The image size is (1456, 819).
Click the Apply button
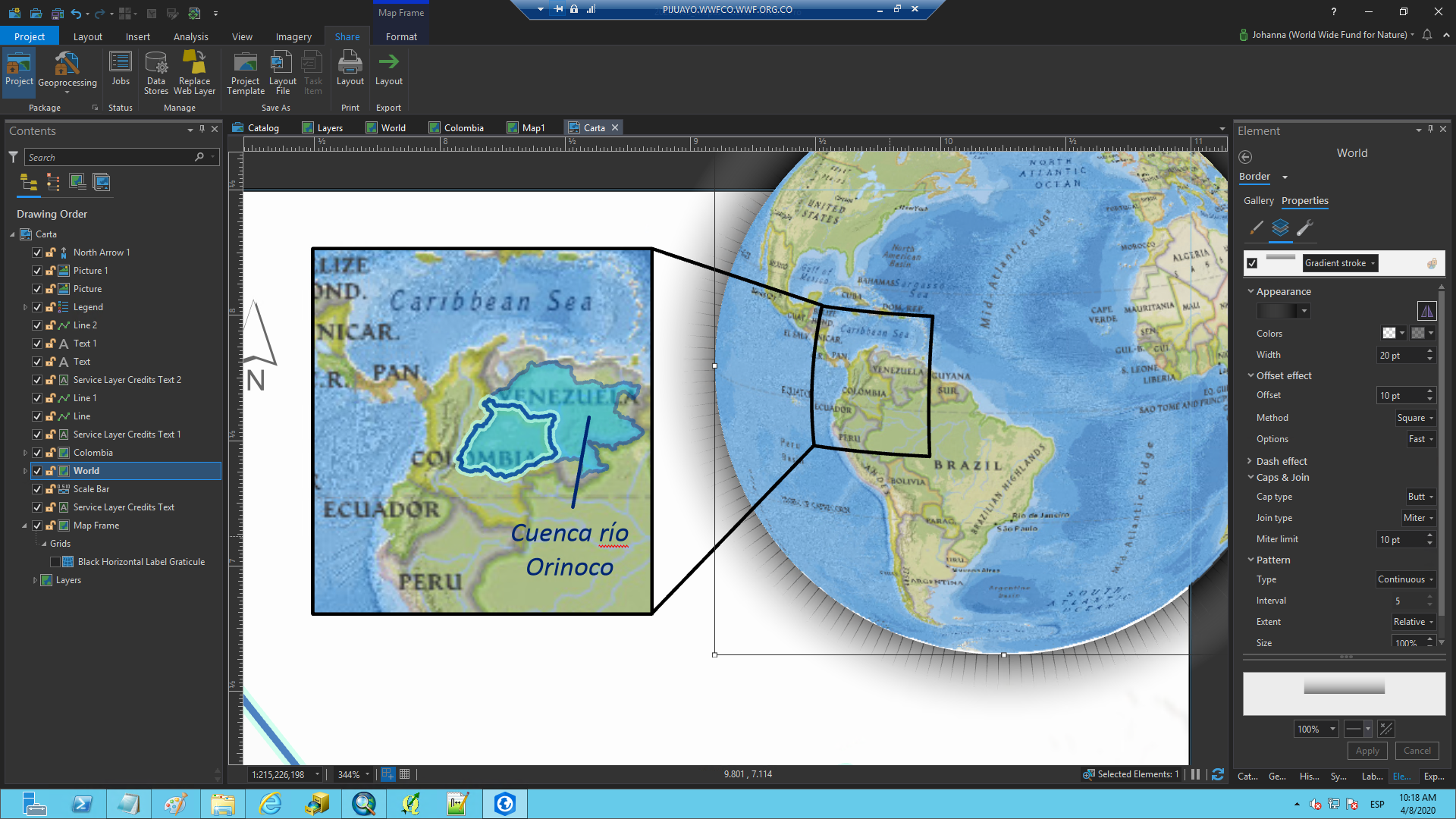(1367, 751)
